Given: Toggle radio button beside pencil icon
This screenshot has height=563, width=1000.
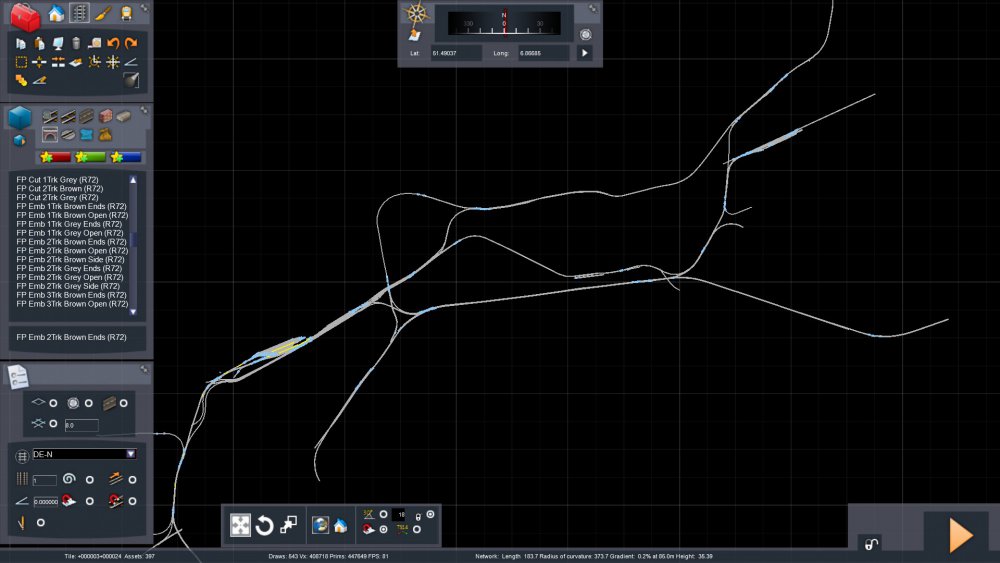Looking at the screenshot, I should pyautogui.click(x=40, y=522).
